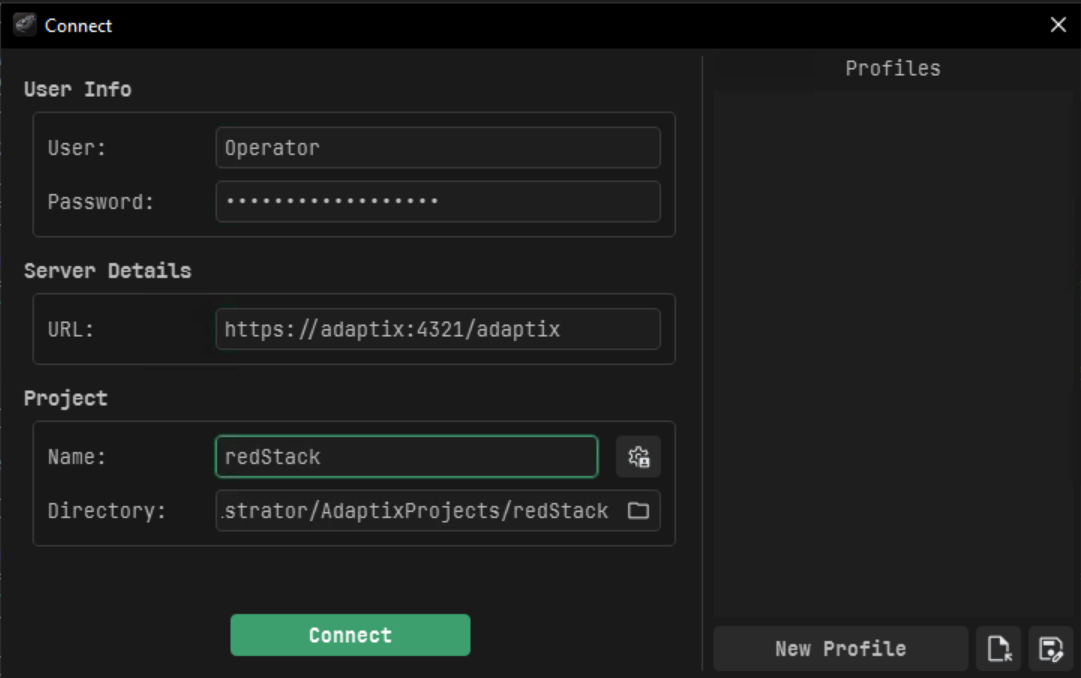
Task: Close the Connect dialog window
Action: (1058, 25)
